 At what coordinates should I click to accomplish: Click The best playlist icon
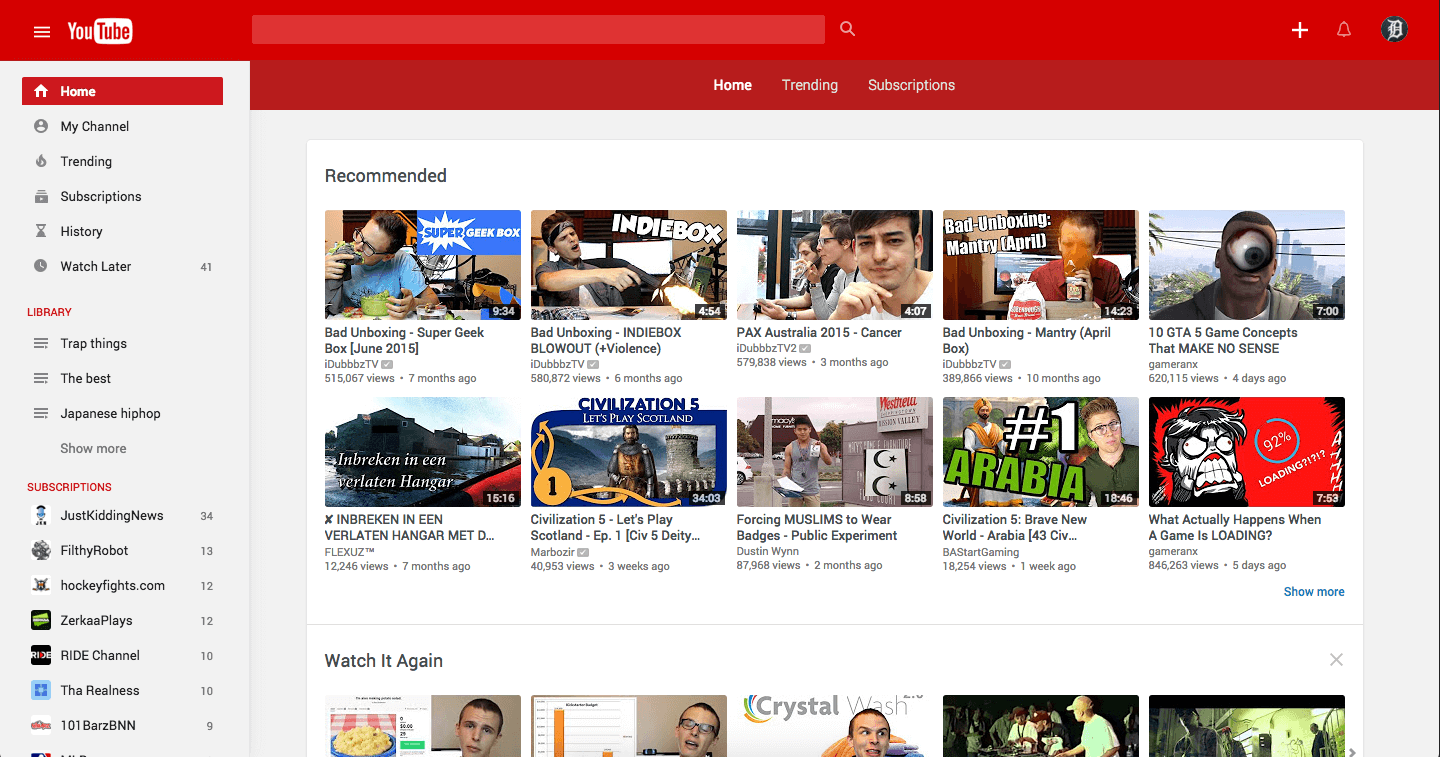click(41, 378)
